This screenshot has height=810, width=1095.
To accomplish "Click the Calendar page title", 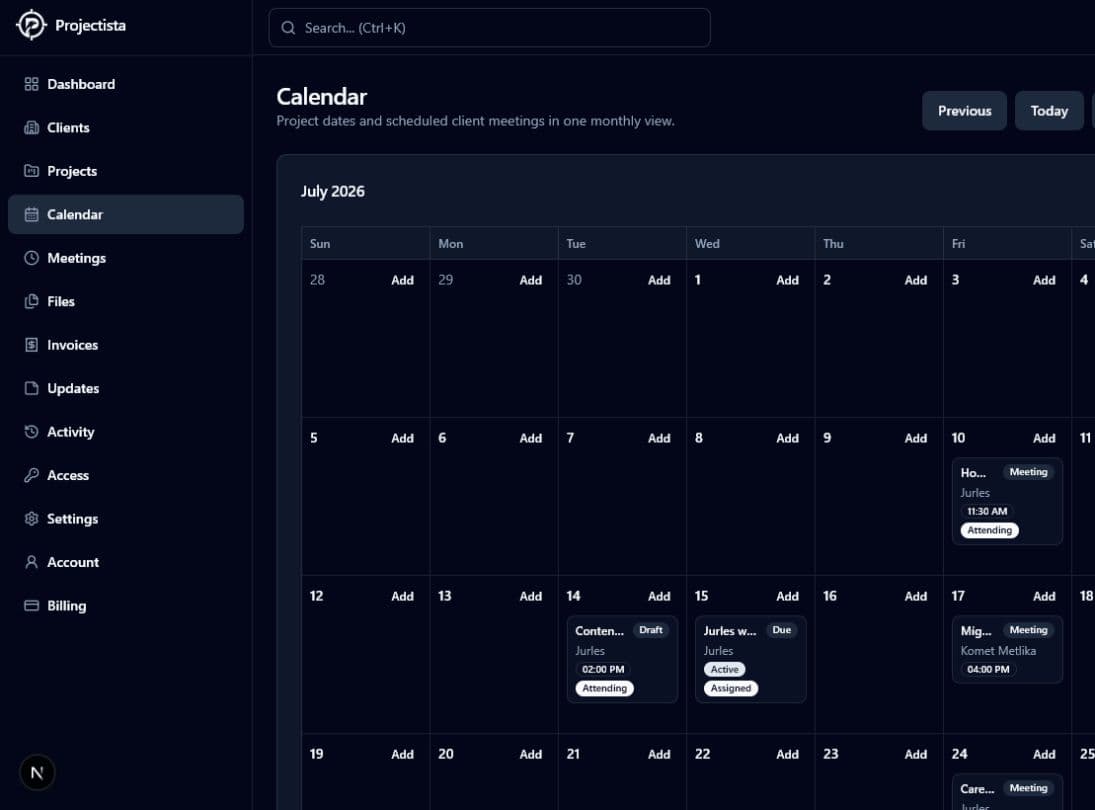I will click(321, 96).
